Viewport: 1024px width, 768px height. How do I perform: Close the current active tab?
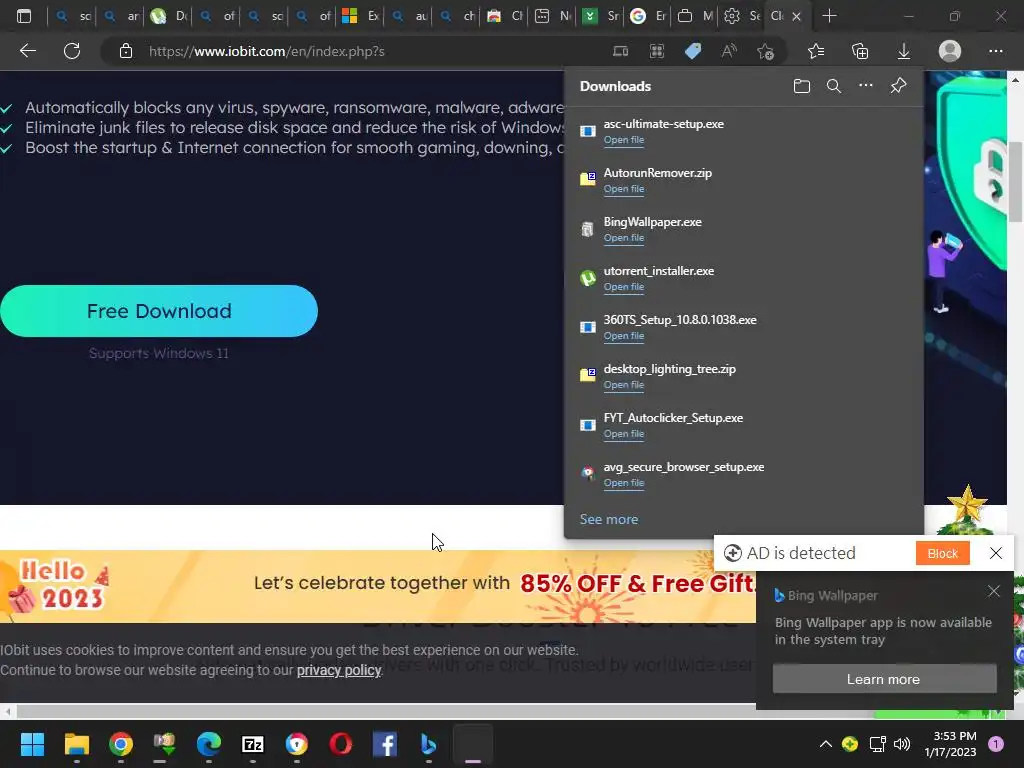pos(796,16)
